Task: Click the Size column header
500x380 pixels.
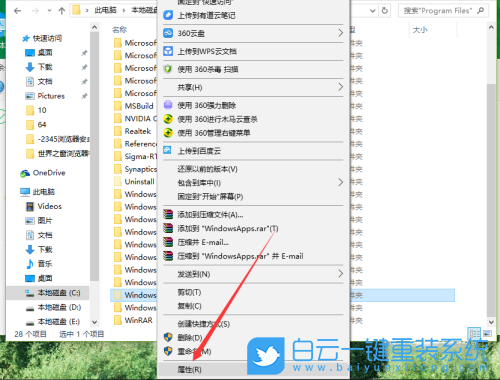Action: click(420, 30)
